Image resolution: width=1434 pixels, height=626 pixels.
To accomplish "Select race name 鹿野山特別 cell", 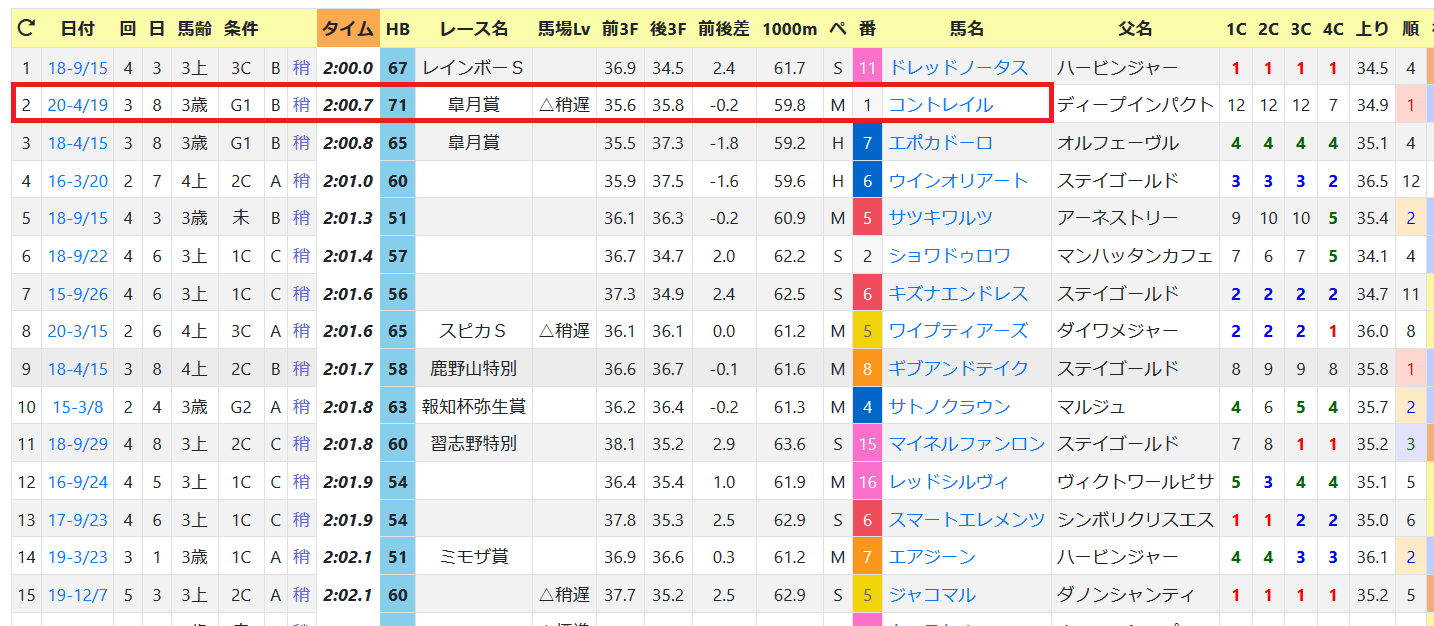I will [x=474, y=369].
